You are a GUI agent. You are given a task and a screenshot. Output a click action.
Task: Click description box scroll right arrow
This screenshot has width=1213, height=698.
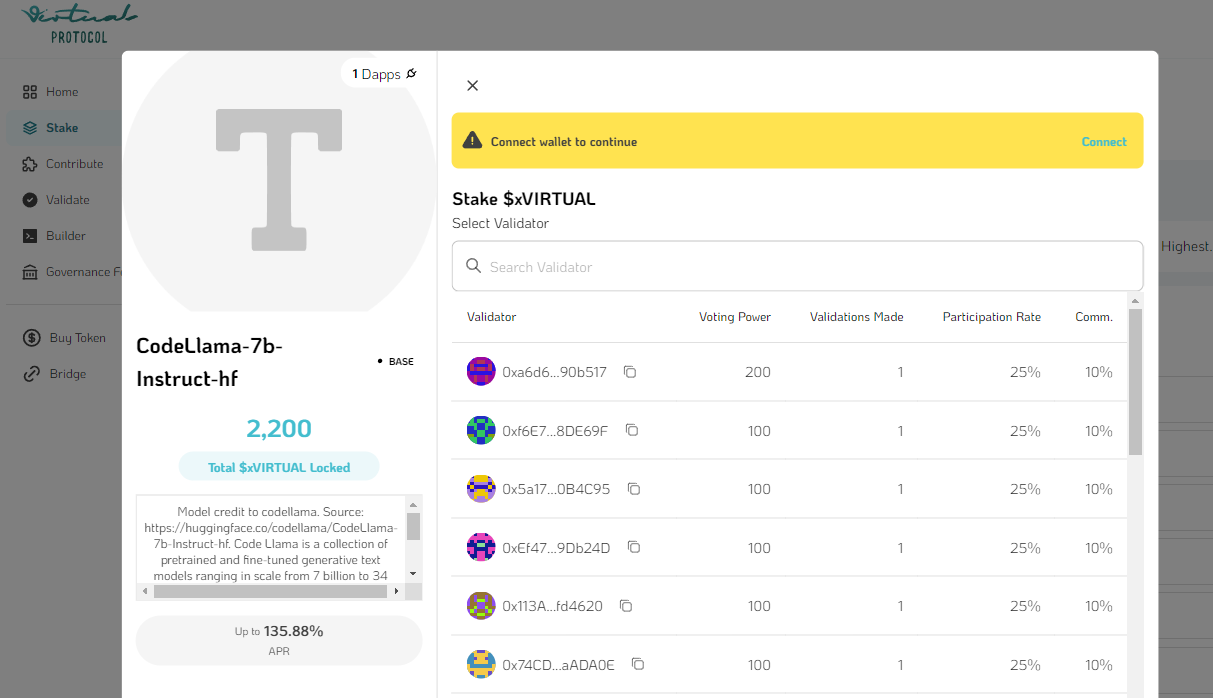[x=397, y=591]
